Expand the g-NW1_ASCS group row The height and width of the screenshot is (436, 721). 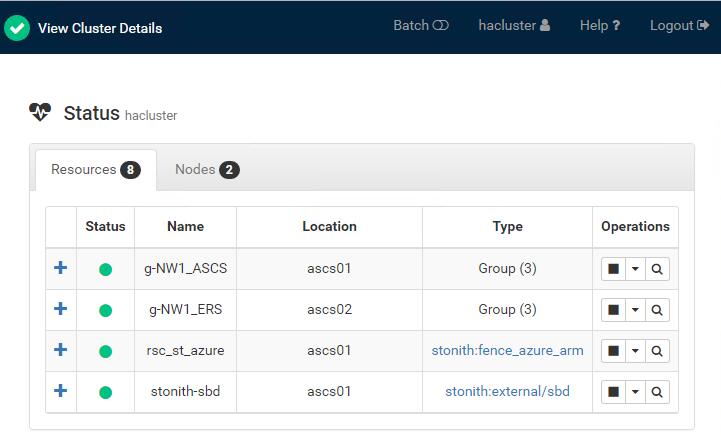click(x=60, y=268)
